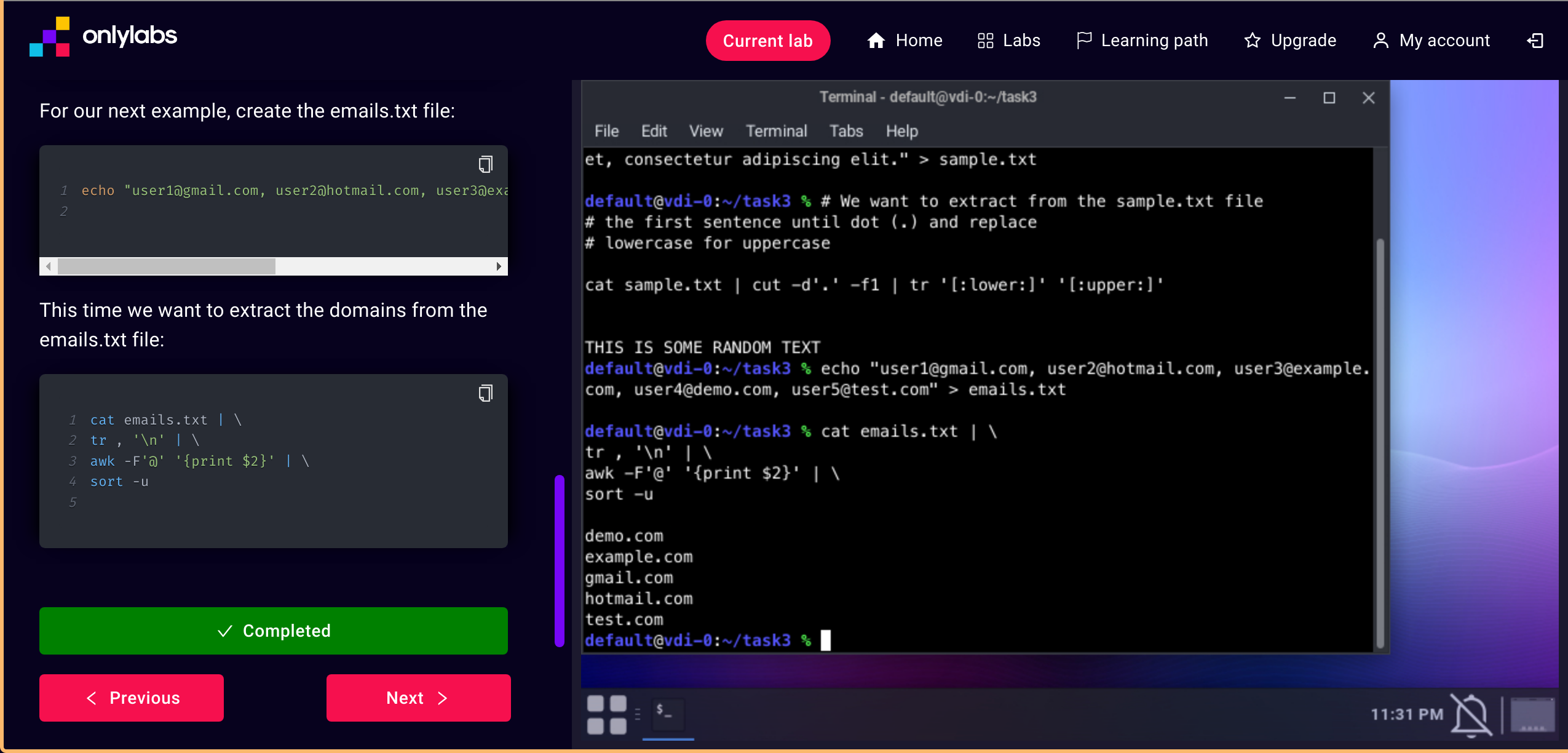The height and width of the screenshot is (753, 1568).
Task: Open the terminal Tabs menu
Action: coord(846,131)
